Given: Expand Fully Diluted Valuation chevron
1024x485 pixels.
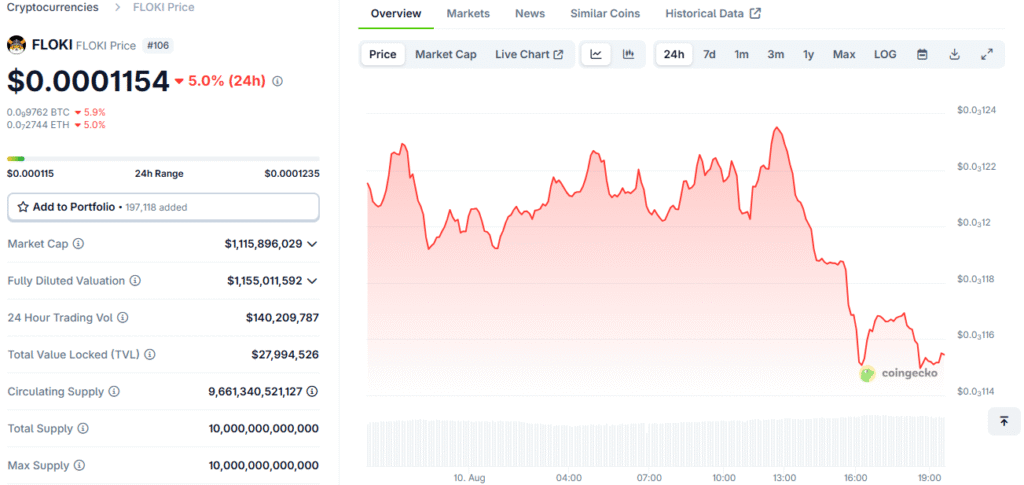Looking at the screenshot, I should click(x=312, y=281).
